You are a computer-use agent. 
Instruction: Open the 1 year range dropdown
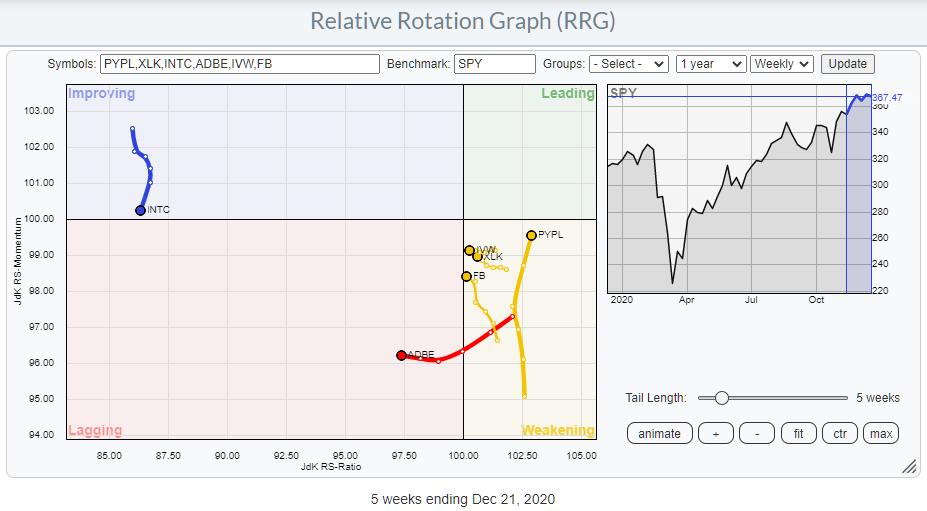coord(711,64)
